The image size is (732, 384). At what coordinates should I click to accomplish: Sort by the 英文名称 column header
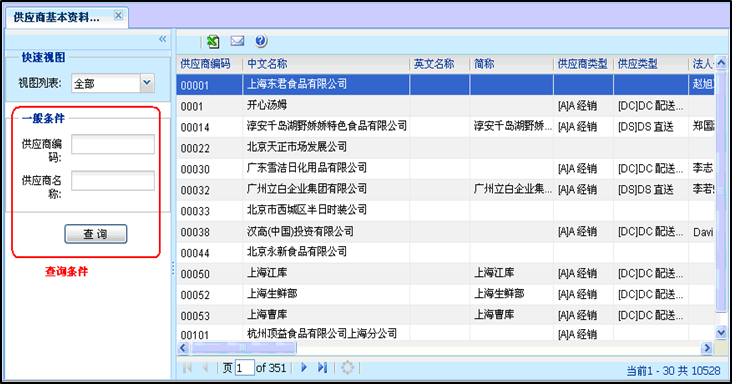click(440, 64)
